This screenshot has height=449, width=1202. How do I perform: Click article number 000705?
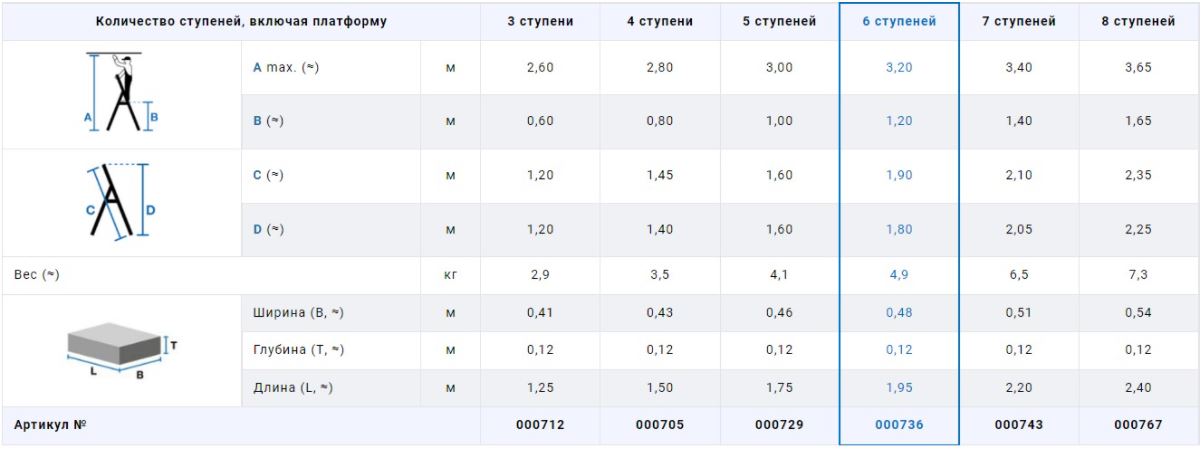660,425
